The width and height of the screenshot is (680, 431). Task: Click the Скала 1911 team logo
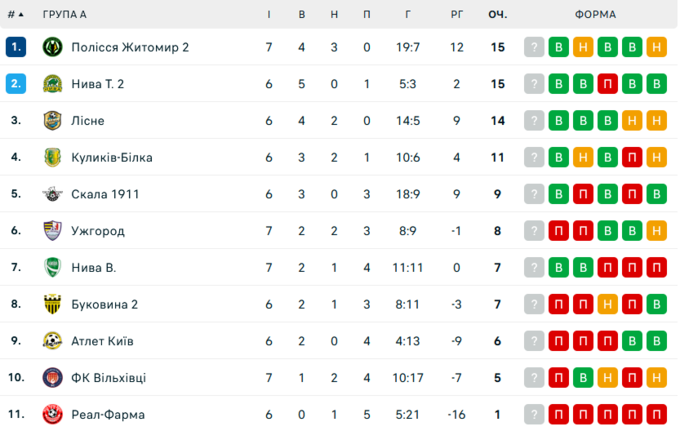(x=52, y=194)
